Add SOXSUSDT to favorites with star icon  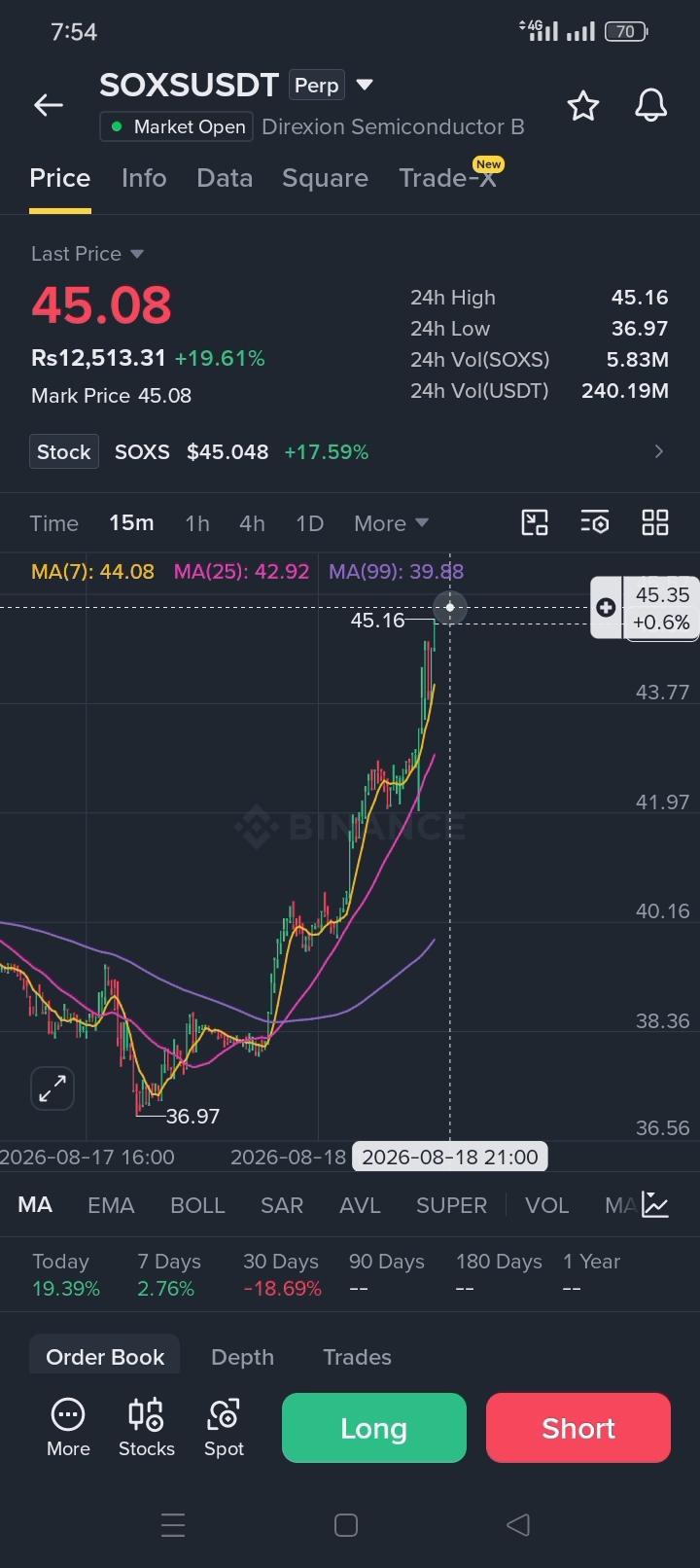[x=583, y=105]
